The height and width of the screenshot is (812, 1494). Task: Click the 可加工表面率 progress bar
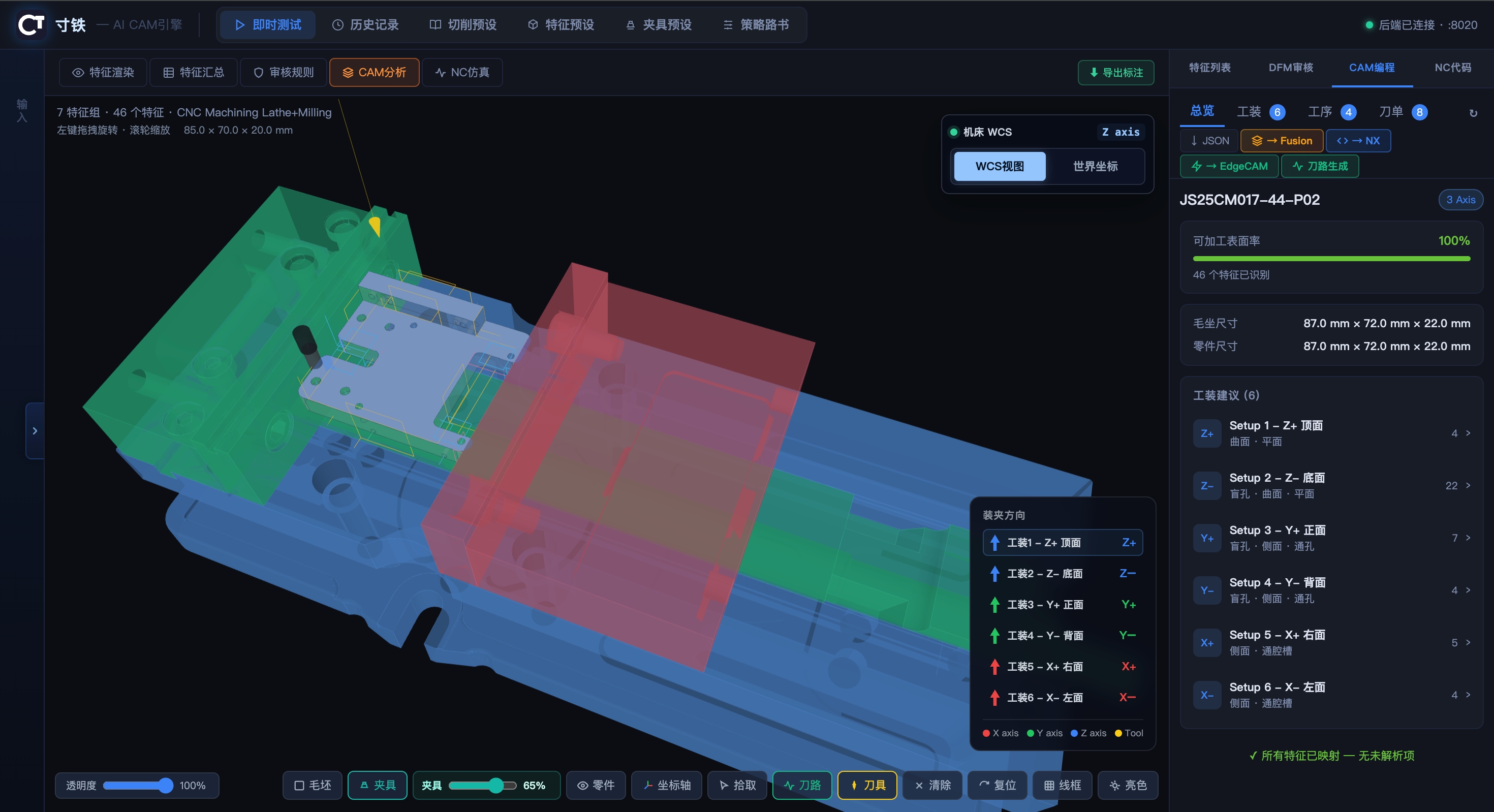click(x=1331, y=259)
